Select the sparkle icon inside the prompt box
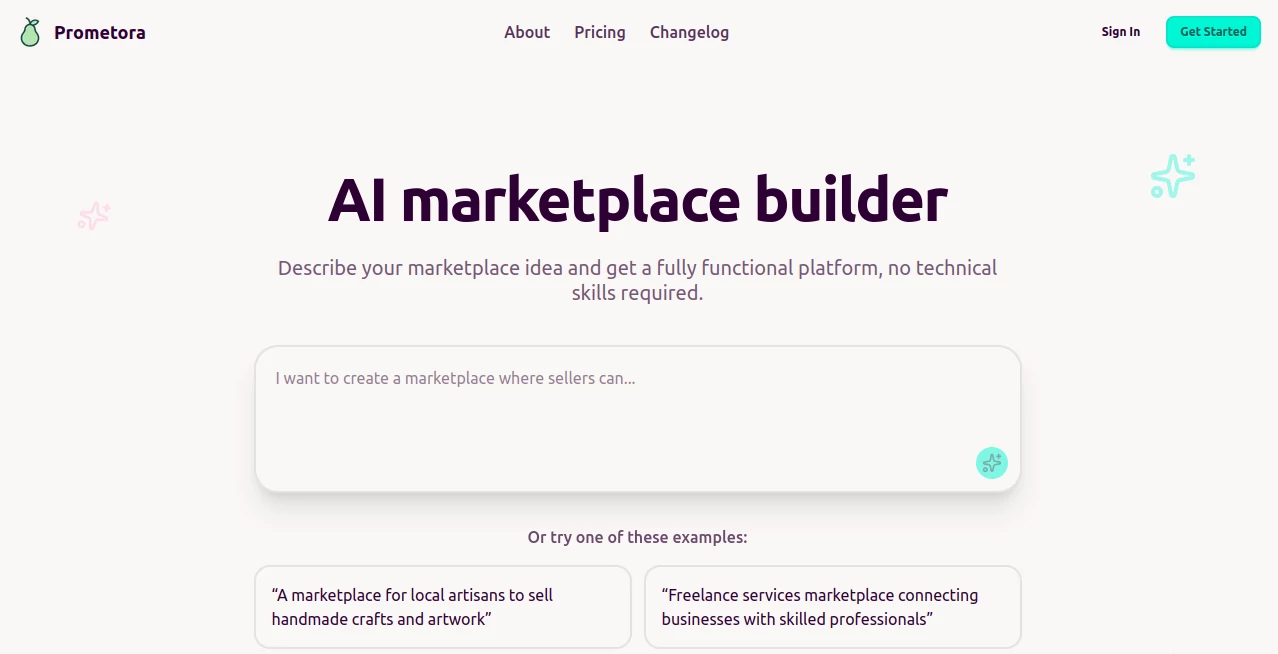Viewport: 1278px width, 654px height. [991, 463]
